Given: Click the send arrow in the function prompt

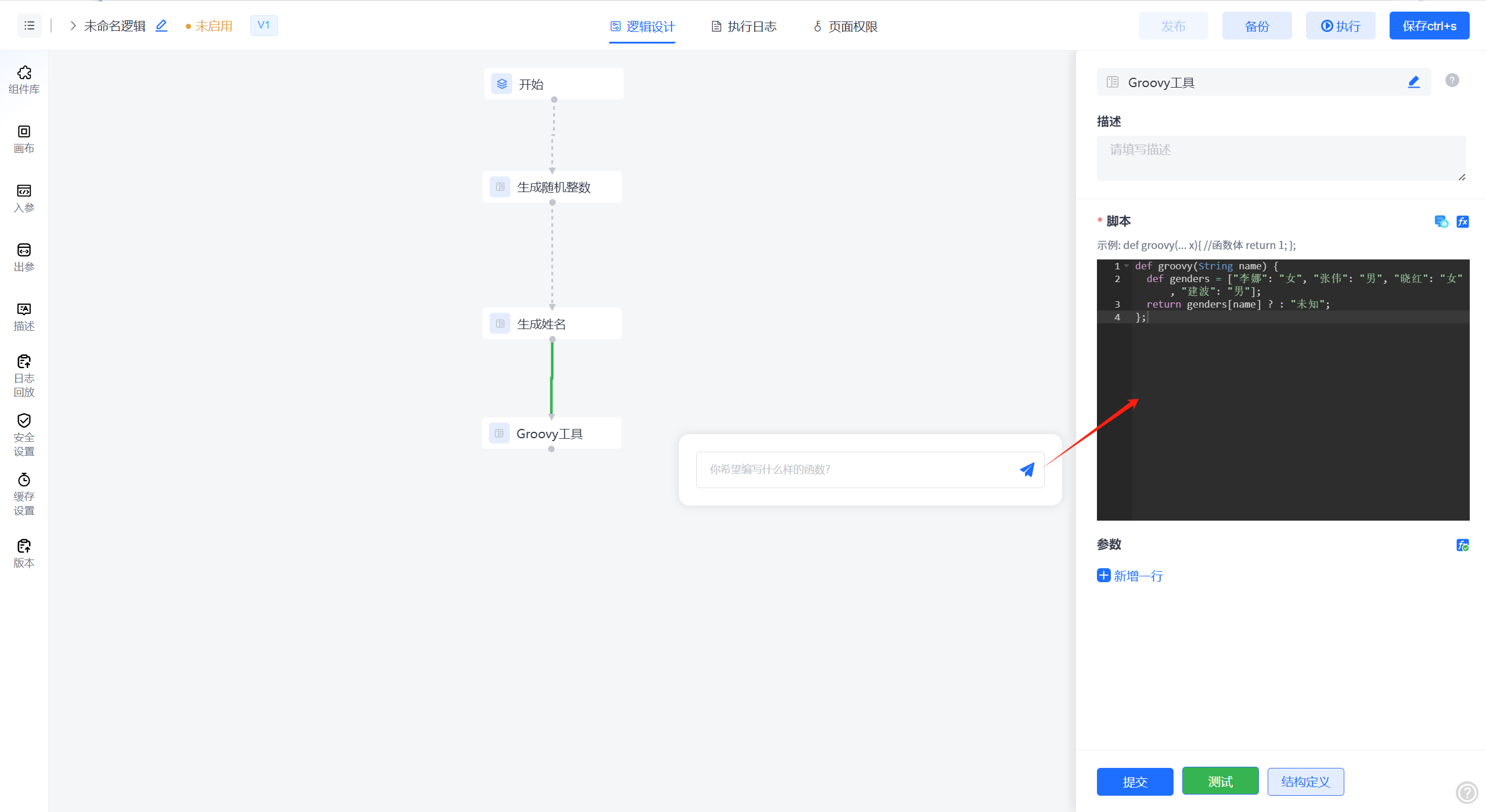Looking at the screenshot, I should click(1027, 470).
